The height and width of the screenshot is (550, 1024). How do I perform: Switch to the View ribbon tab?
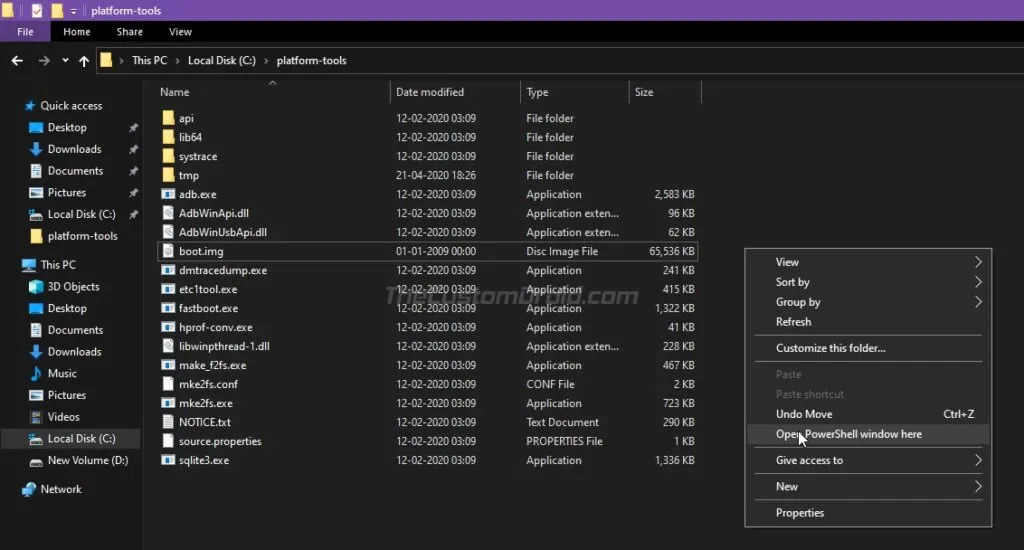(180, 31)
